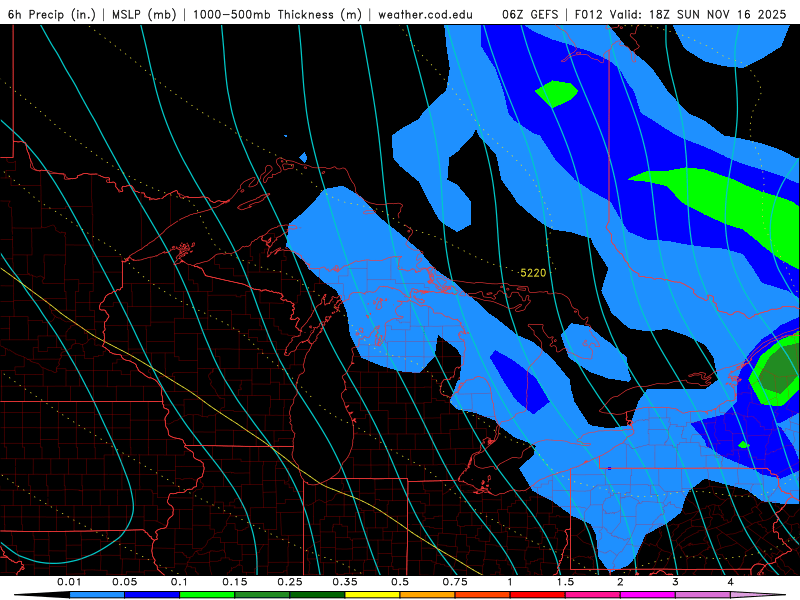Click the legend value 4

[731, 582]
